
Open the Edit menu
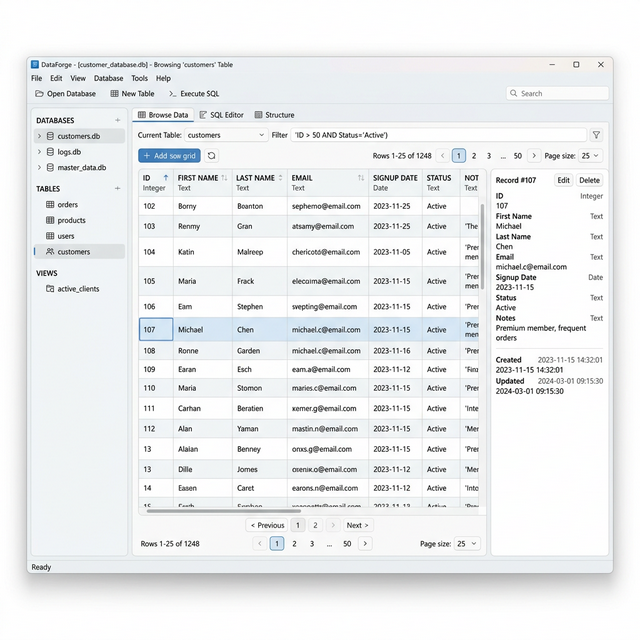56,78
